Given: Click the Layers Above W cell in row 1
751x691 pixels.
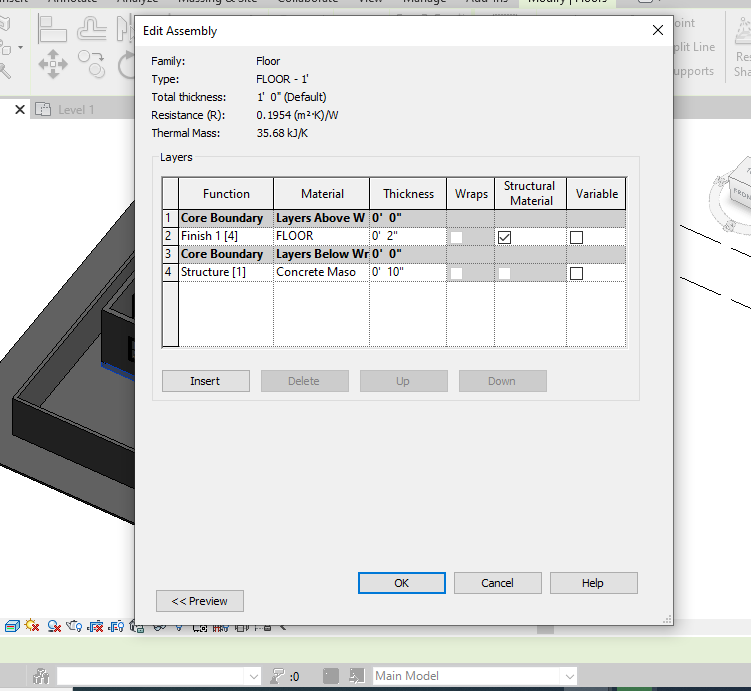Looking at the screenshot, I should pyautogui.click(x=321, y=218).
